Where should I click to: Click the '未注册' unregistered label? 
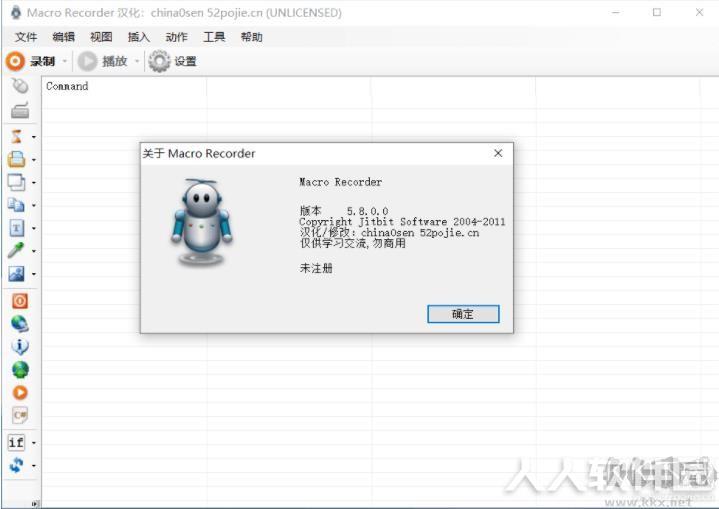point(316,268)
